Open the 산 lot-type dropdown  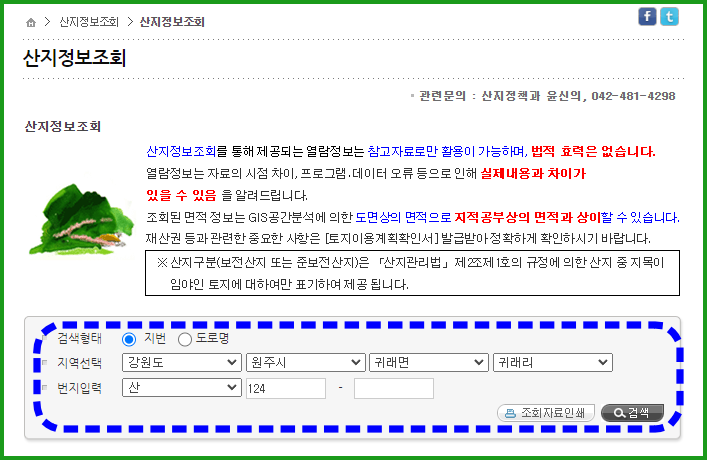pos(182,388)
